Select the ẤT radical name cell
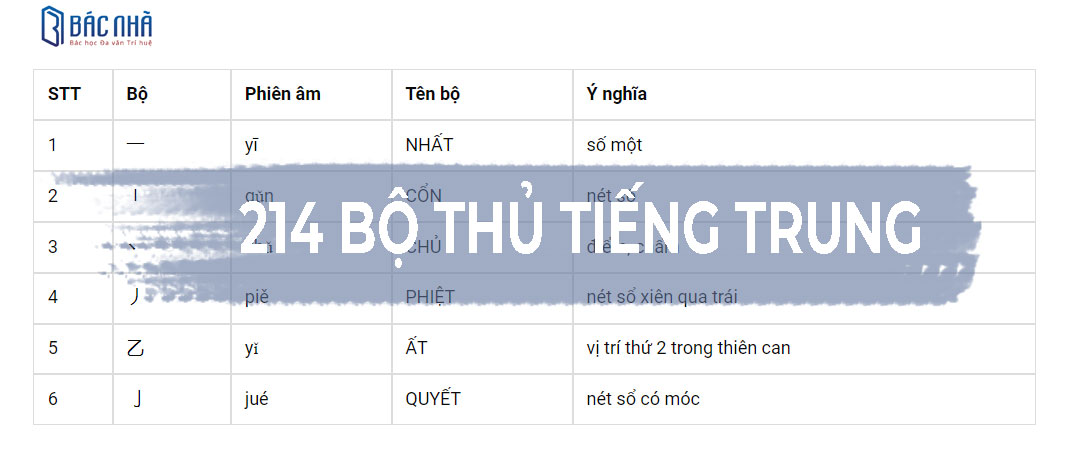The image size is (1083, 475). point(417,348)
